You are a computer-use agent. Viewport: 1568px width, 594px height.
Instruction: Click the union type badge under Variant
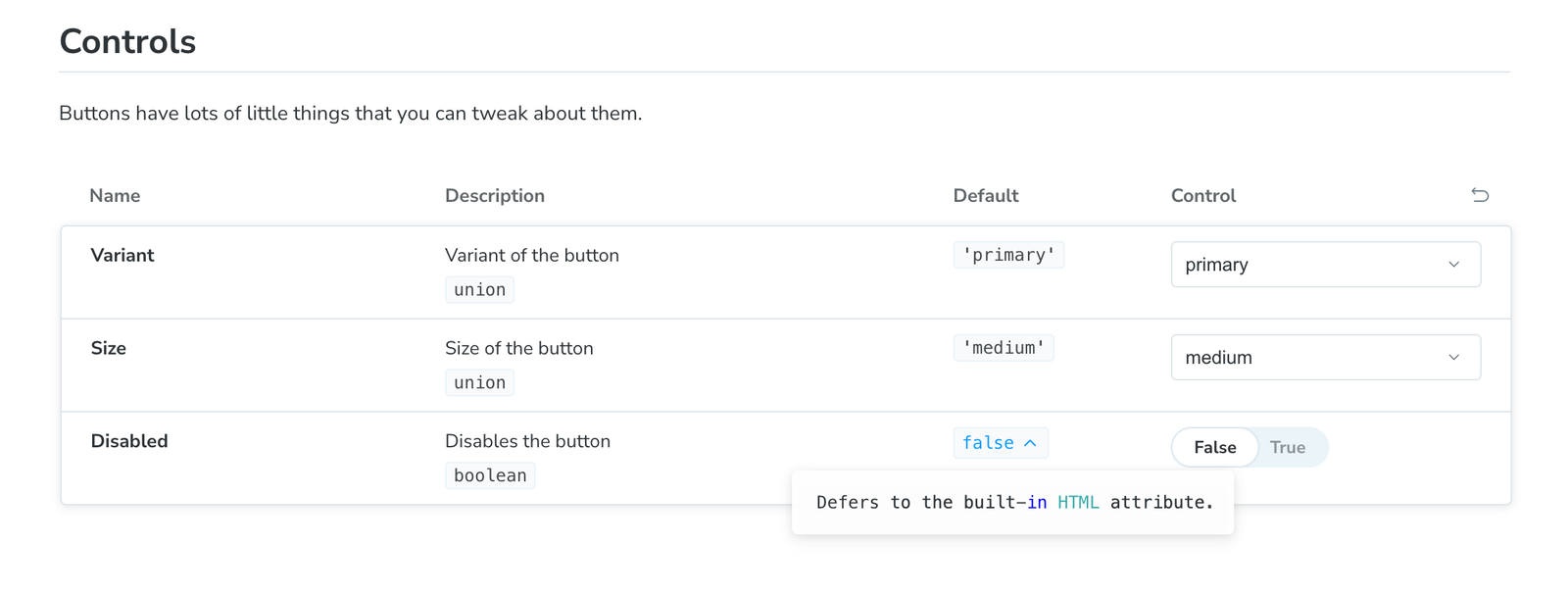pos(479,289)
